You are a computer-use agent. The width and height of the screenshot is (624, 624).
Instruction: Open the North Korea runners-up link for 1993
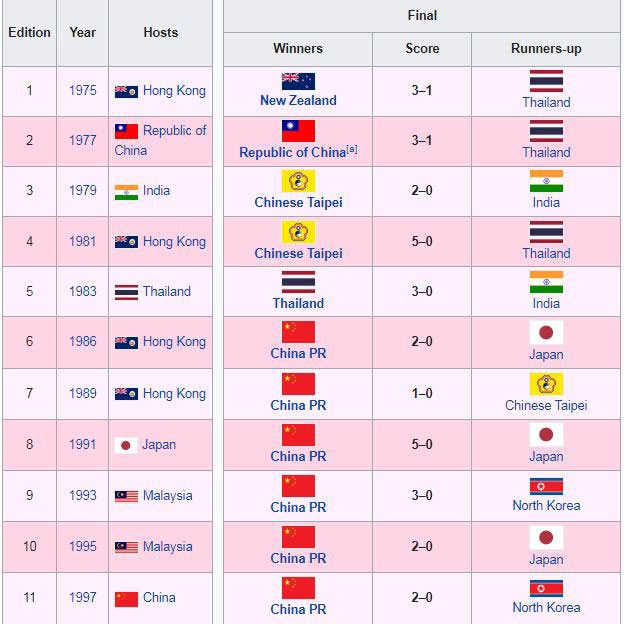point(546,505)
